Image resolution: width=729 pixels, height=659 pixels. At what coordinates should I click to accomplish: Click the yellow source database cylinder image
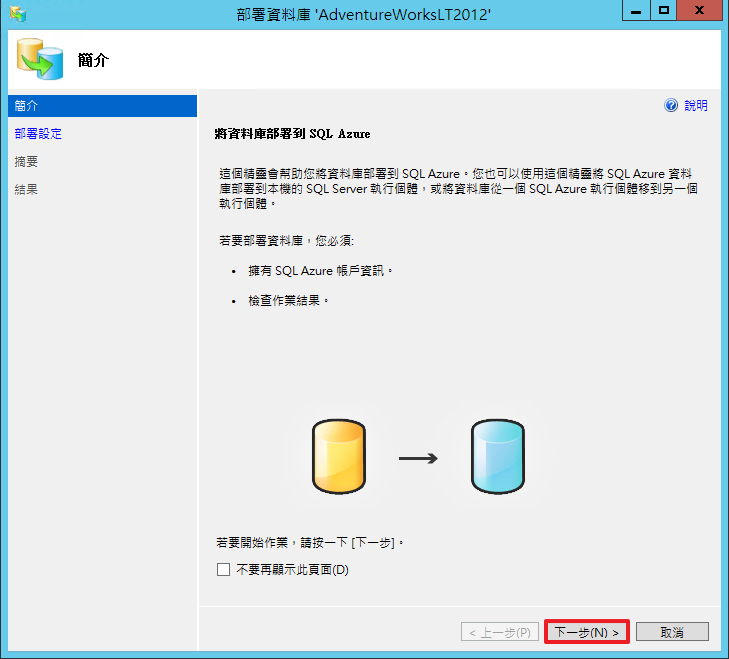(339, 457)
